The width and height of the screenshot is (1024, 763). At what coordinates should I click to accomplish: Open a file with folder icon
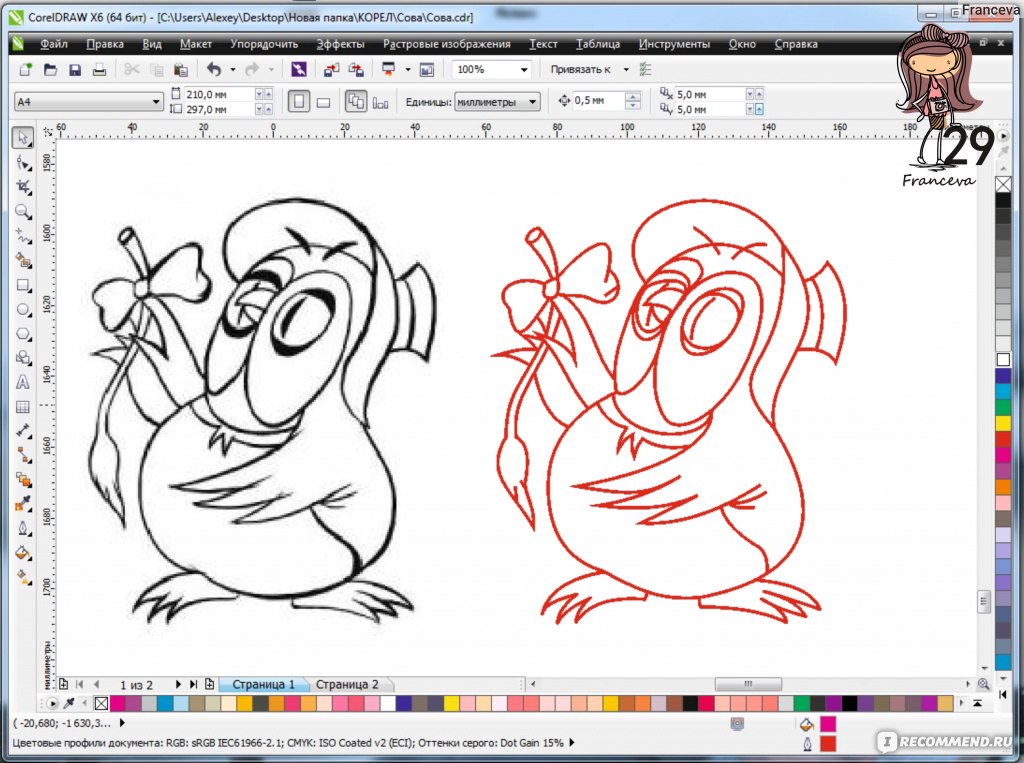coord(50,69)
